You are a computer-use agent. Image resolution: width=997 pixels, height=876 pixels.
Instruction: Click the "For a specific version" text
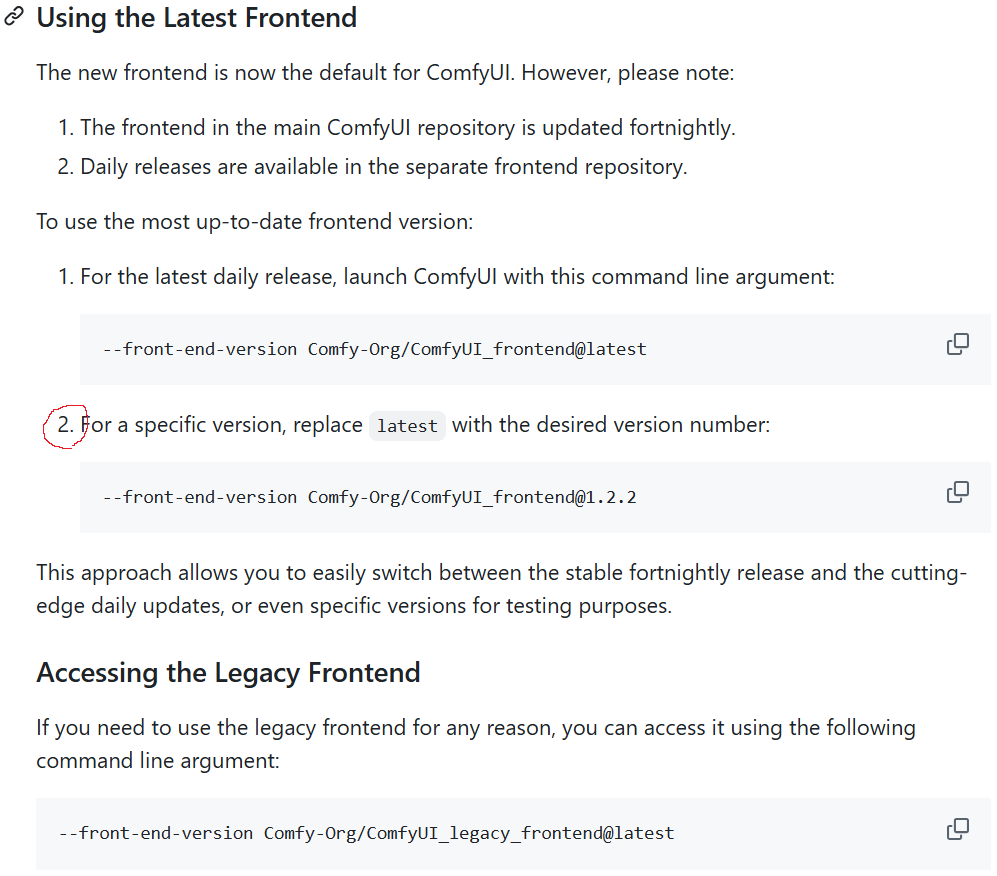click(221, 425)
